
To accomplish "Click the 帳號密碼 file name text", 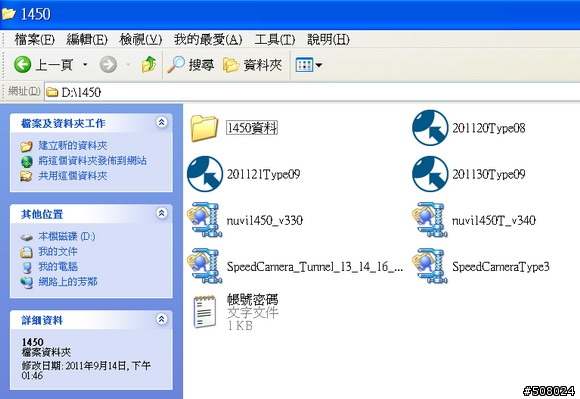I will (253, 300).
